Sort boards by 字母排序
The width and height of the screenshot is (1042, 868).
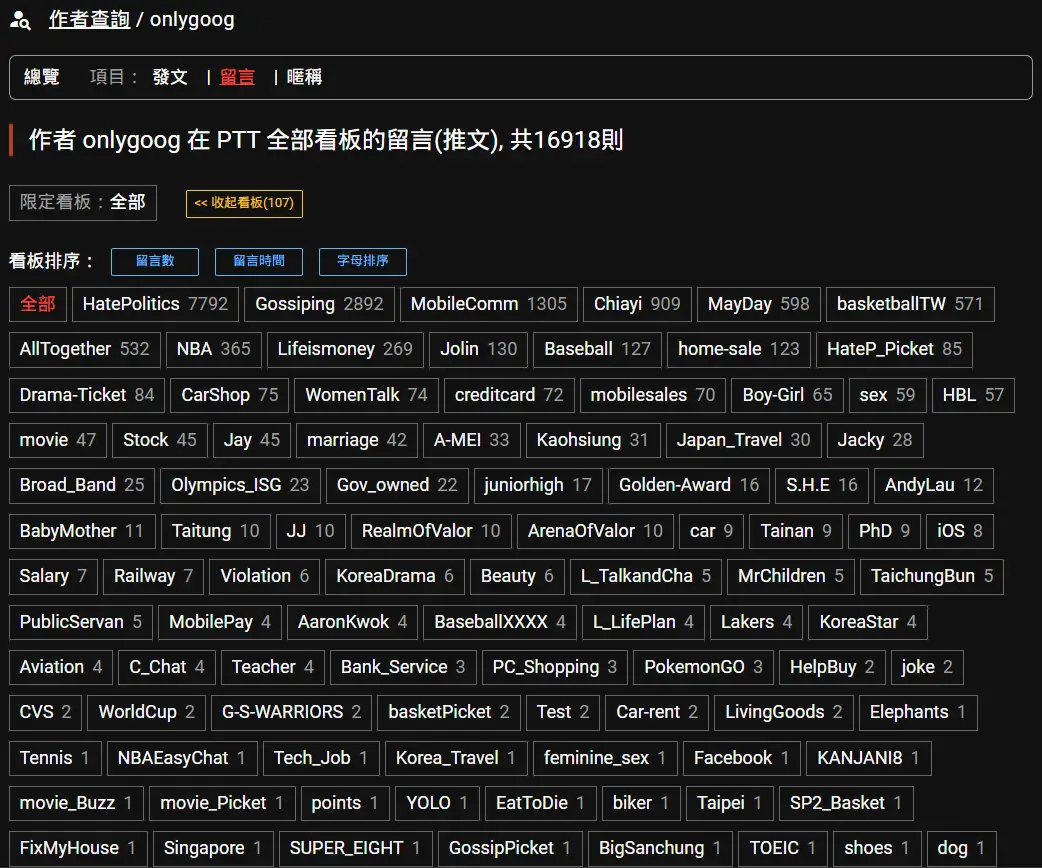(363, 261)
